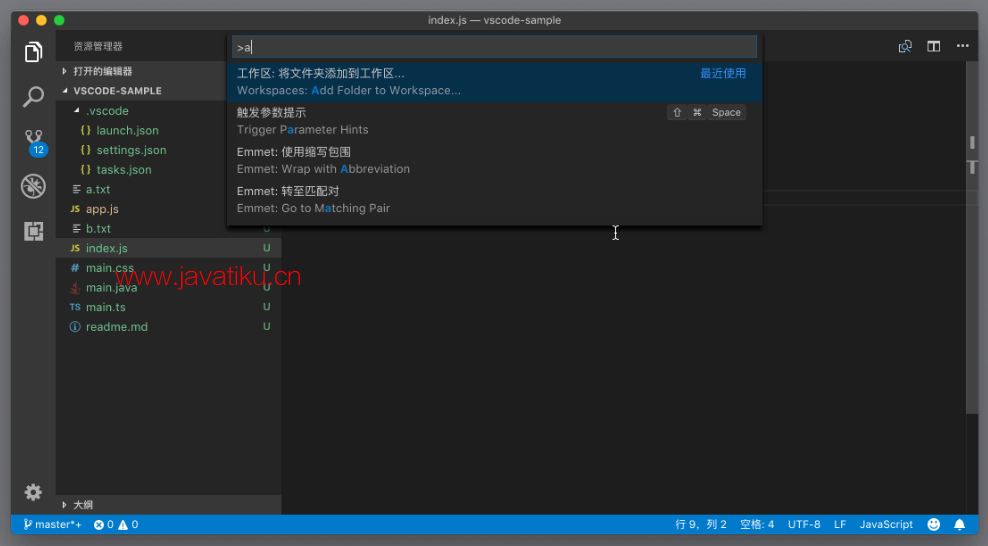
Task: Open the notifications bell icon
Action: pyautogui.click(x=960, y=524)
